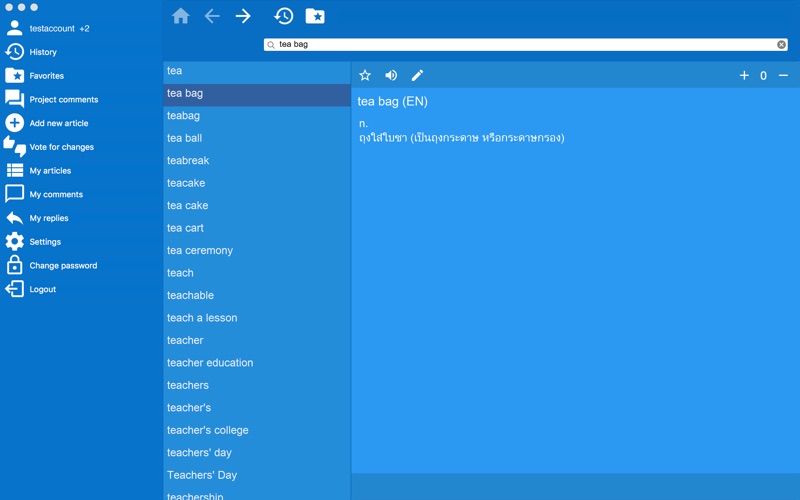Click the My replies reply arrow icon
Screen dimensions: 800x500
14,218
